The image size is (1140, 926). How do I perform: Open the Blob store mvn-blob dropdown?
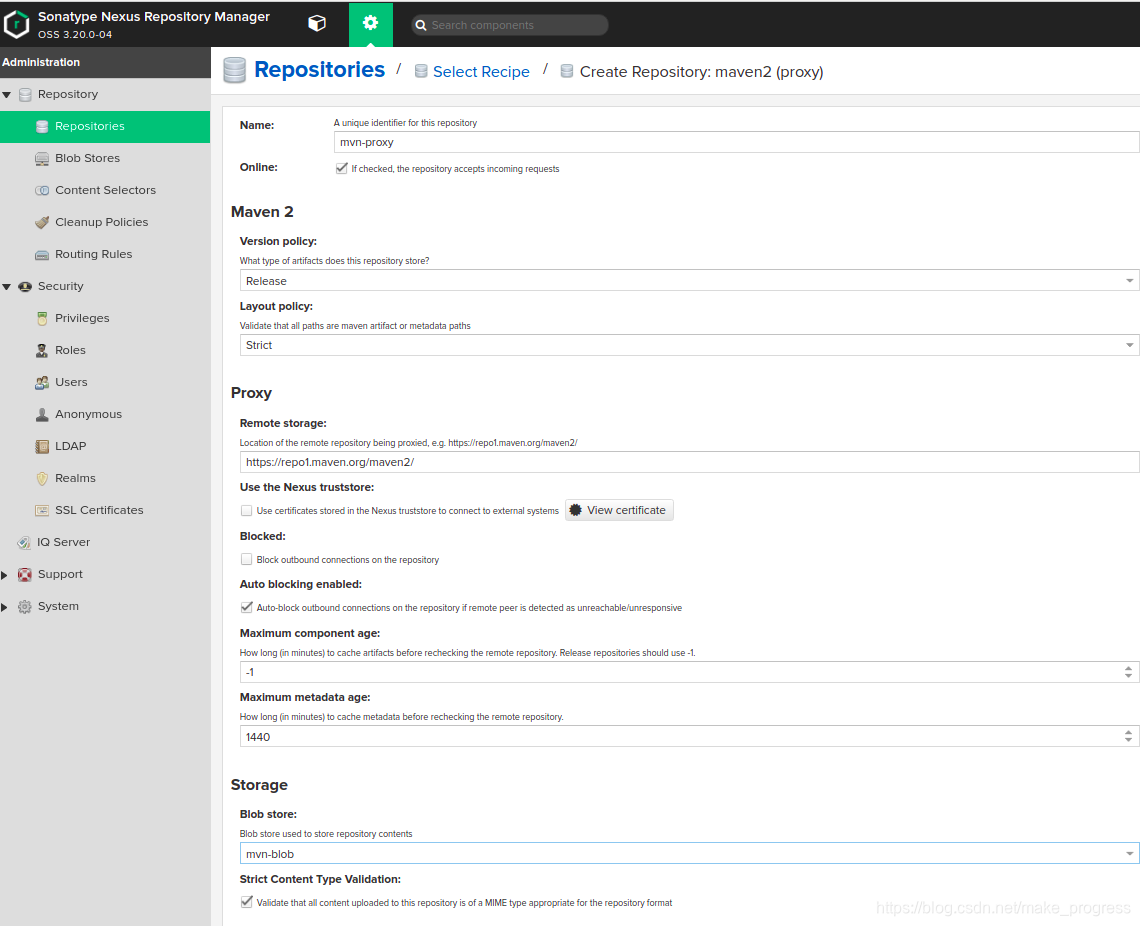(x=1129, y=853)
